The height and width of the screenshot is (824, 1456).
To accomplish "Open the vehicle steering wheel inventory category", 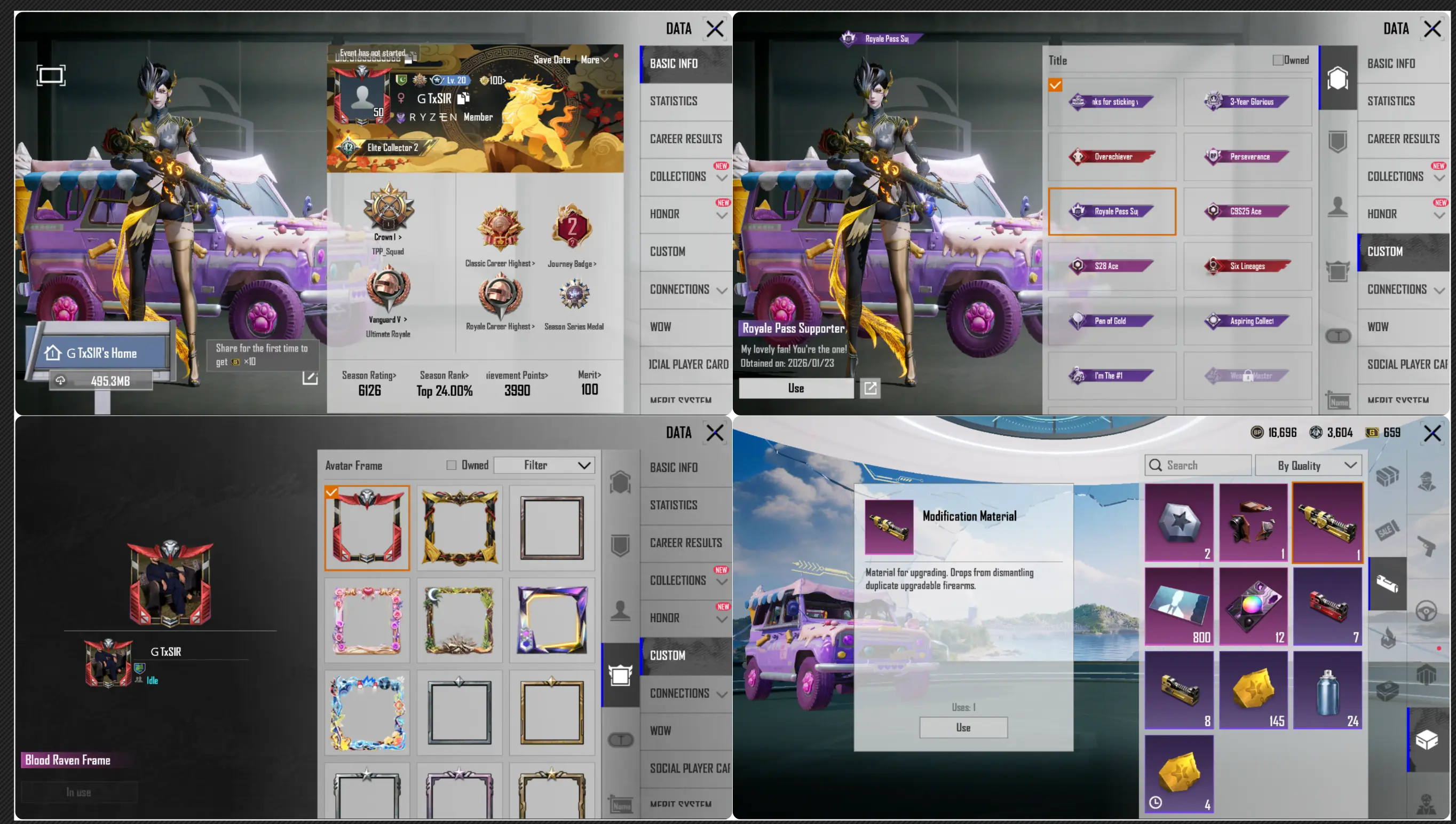I will pos(1426,611).
